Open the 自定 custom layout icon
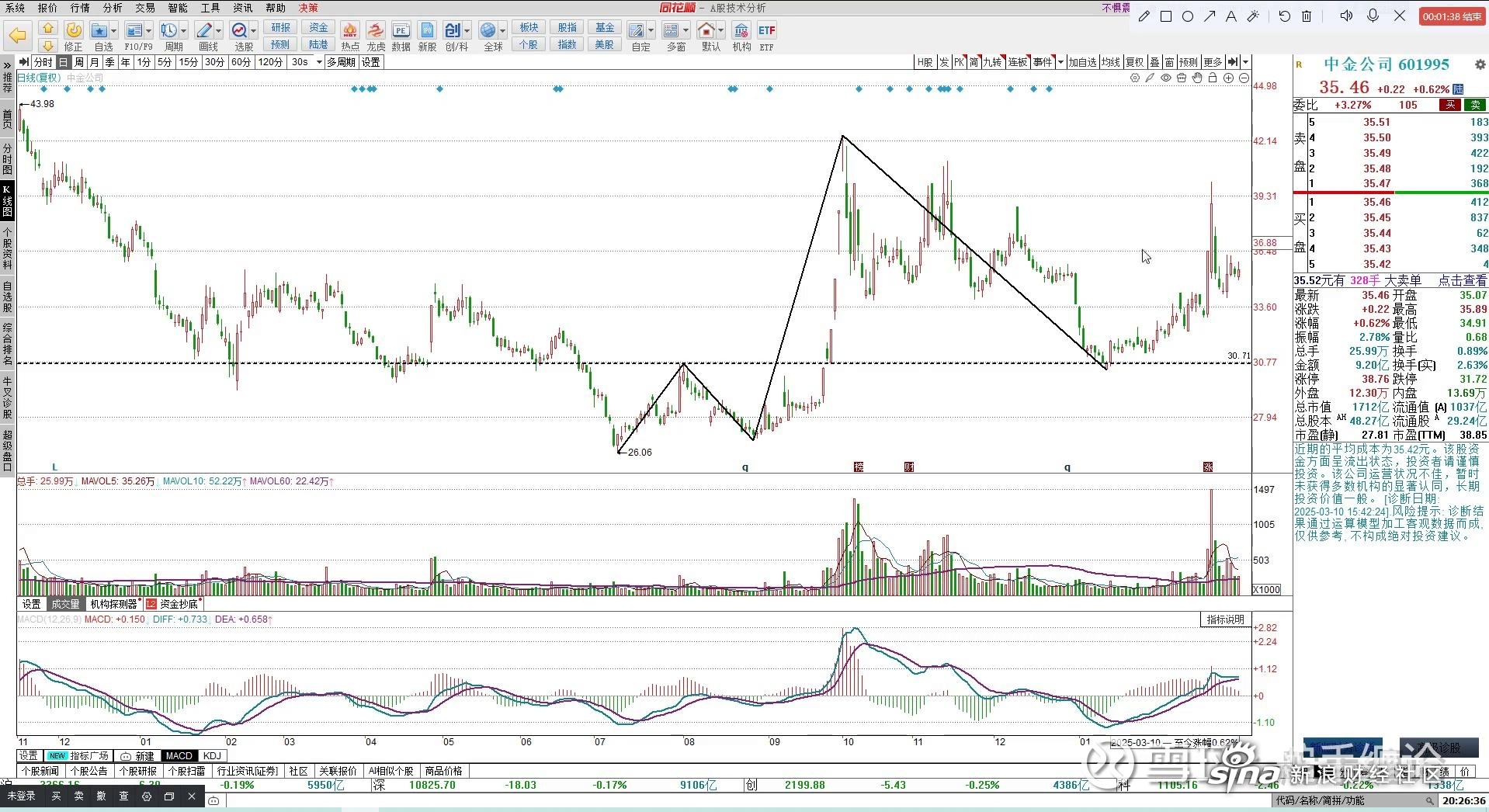The width and height of the screenshot is (1489, 812). click(x=636, y=30)
